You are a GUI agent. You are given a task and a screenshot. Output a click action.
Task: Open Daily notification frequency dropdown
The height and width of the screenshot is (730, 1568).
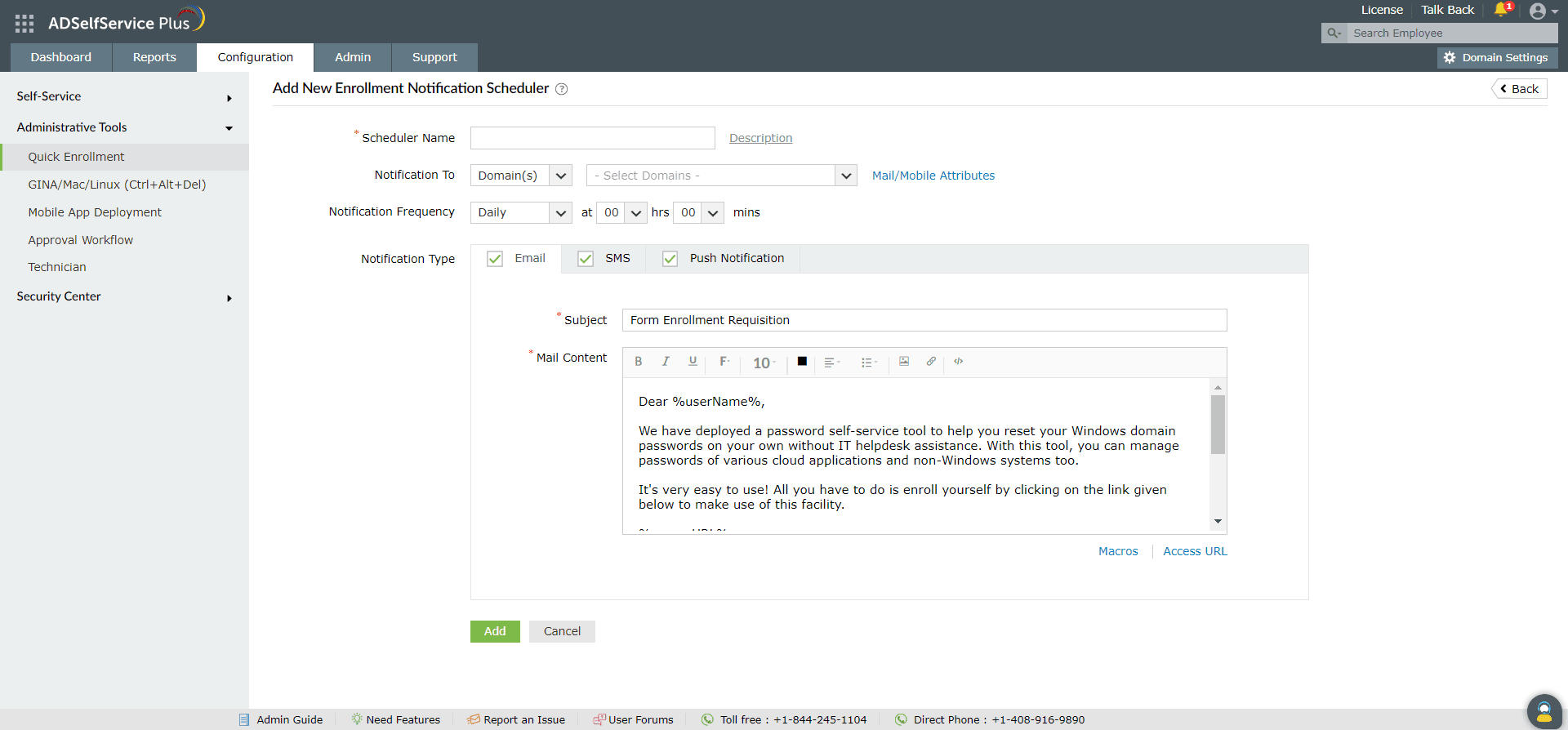520,212
